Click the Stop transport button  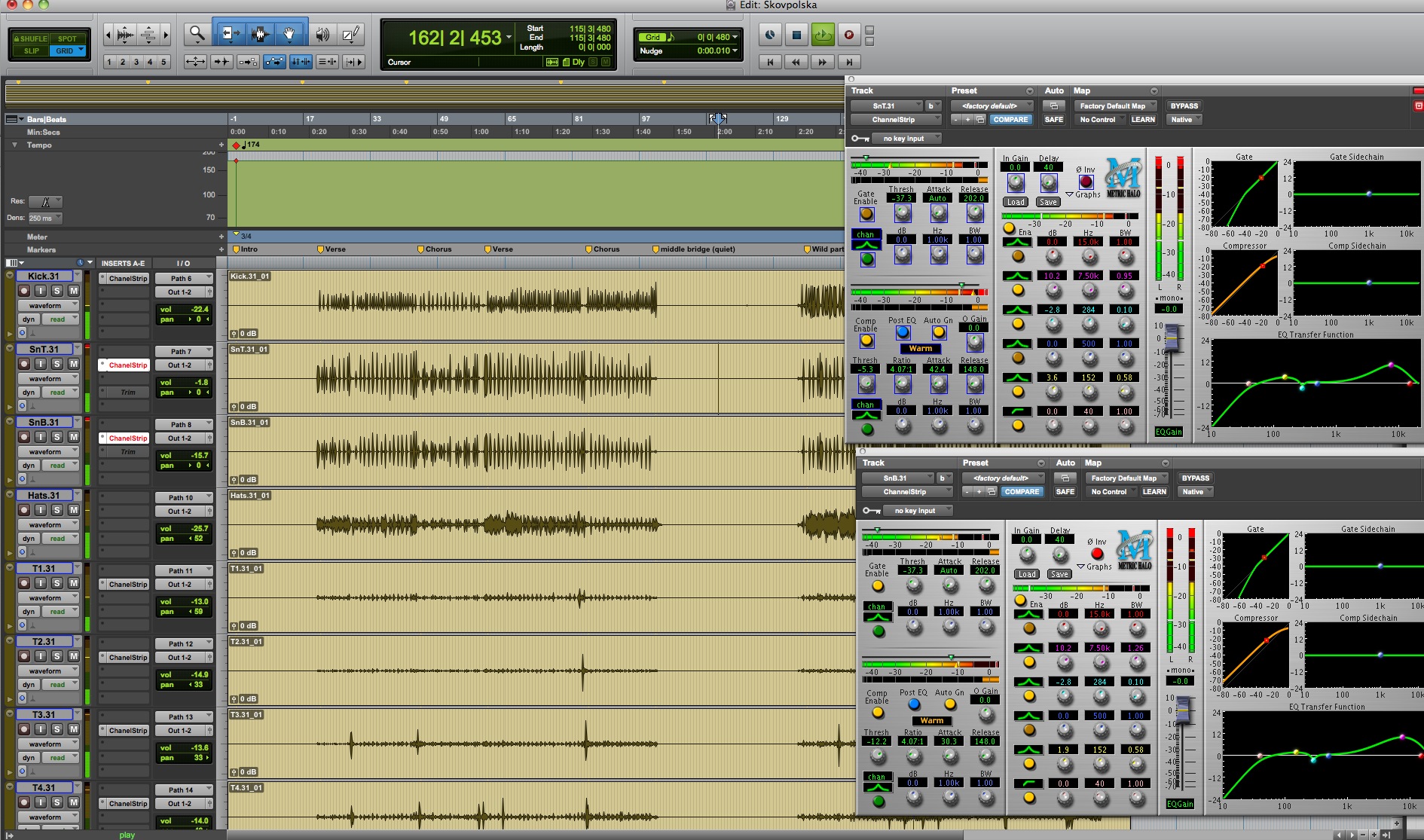click(x=797, y=35)
